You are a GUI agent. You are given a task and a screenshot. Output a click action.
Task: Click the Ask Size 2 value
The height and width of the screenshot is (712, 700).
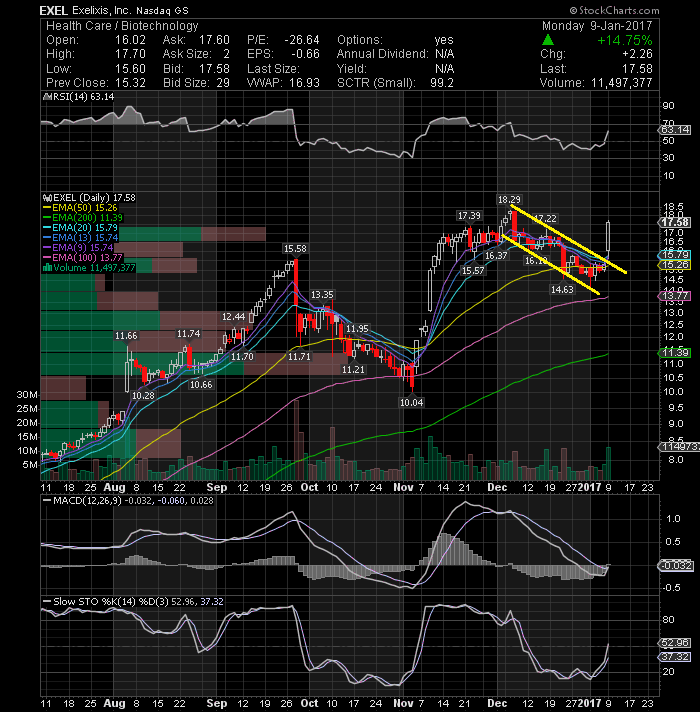pos(226,54)
